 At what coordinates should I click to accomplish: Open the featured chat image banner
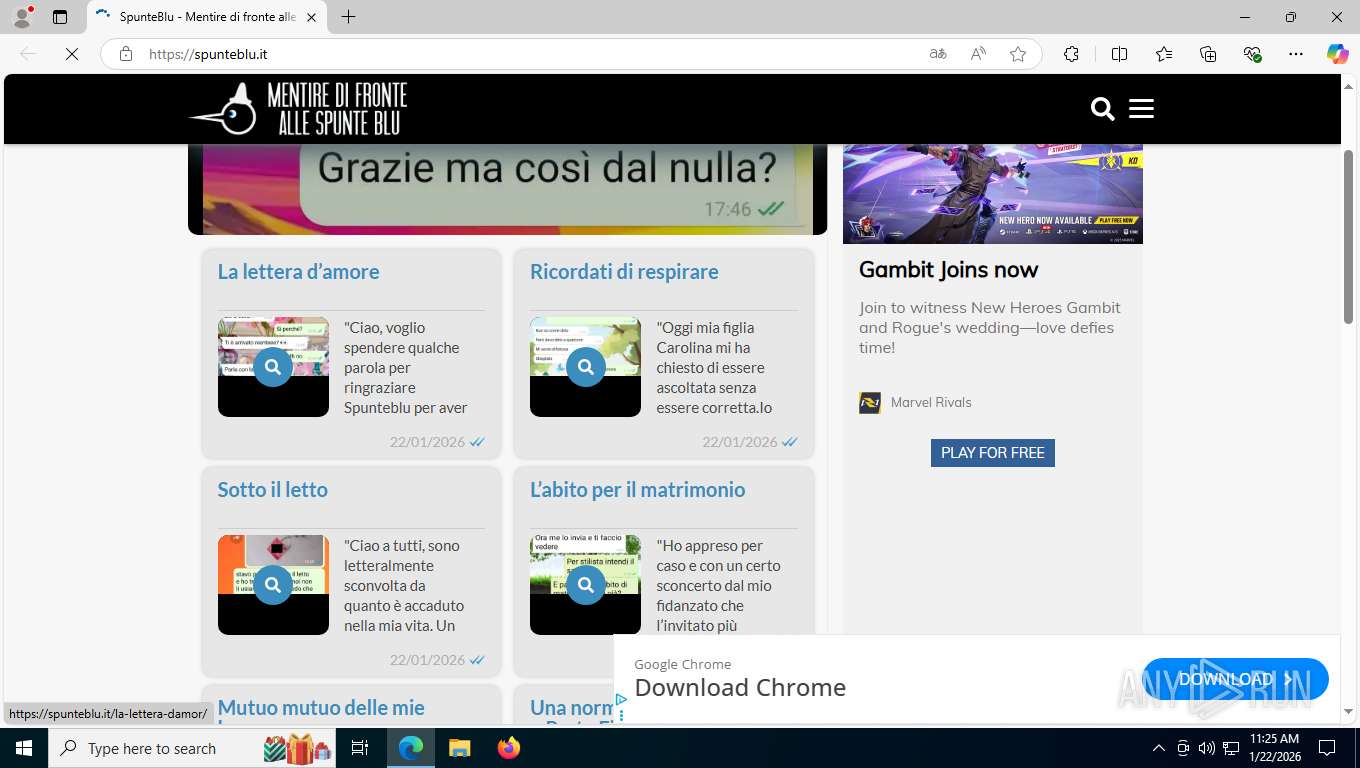507,189
